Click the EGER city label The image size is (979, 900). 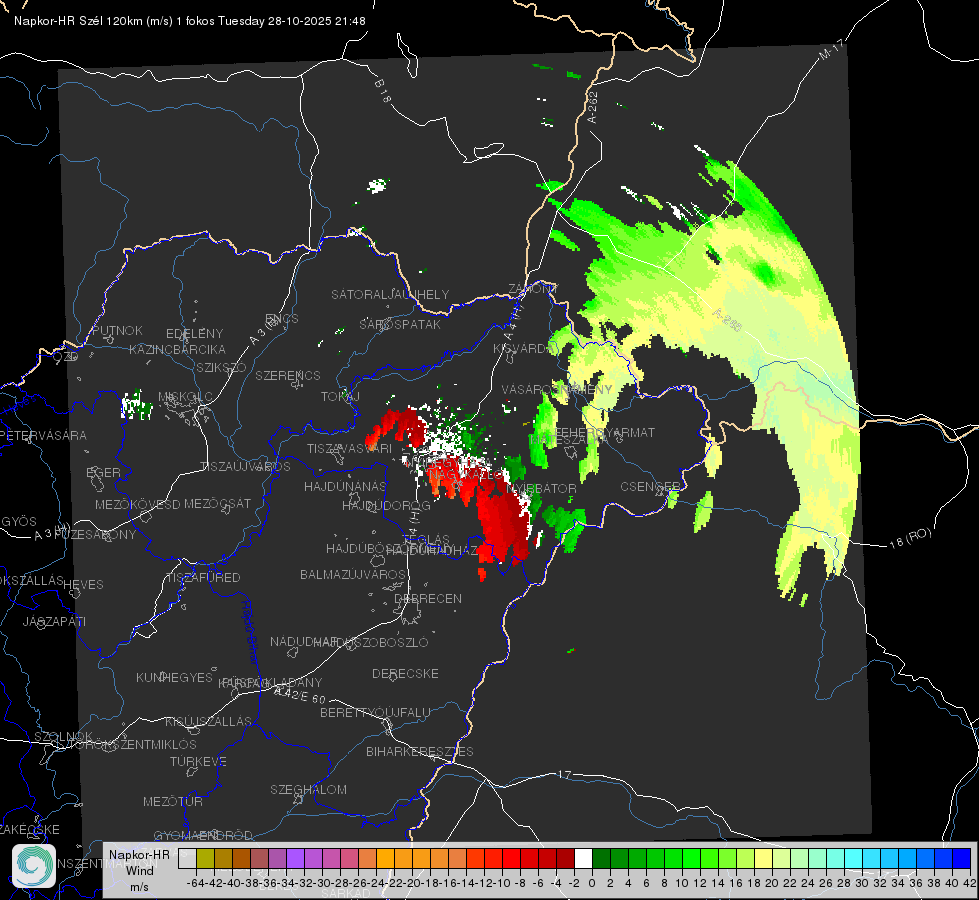point(103,472)
